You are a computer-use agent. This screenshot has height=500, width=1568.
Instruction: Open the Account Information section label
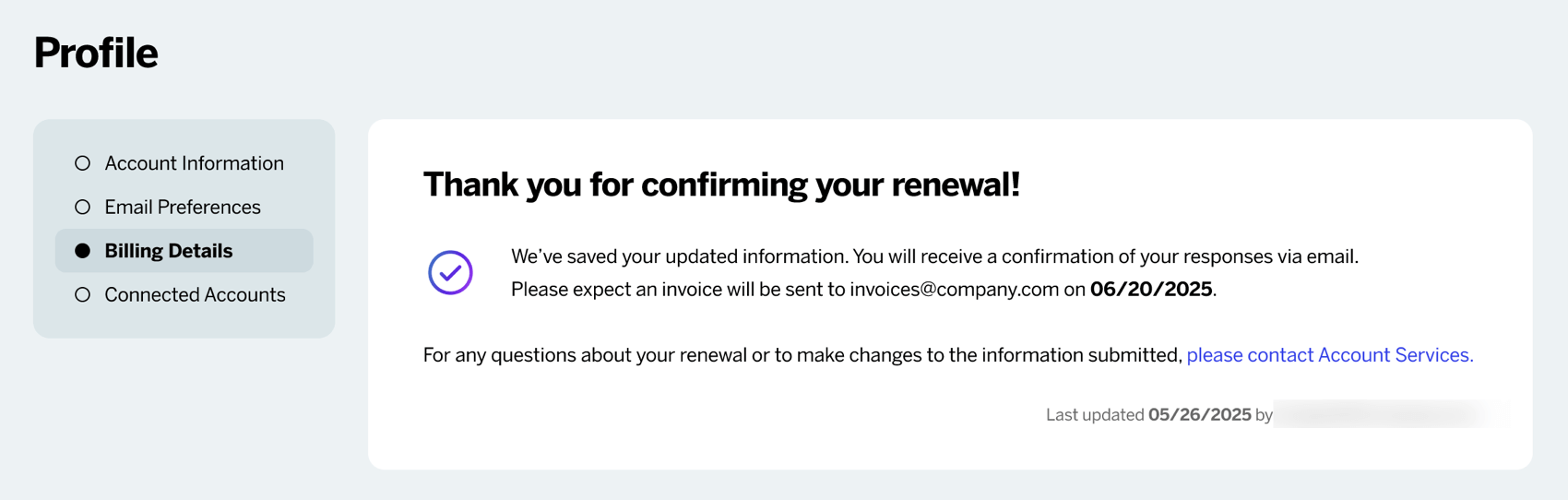click(194, 163)
